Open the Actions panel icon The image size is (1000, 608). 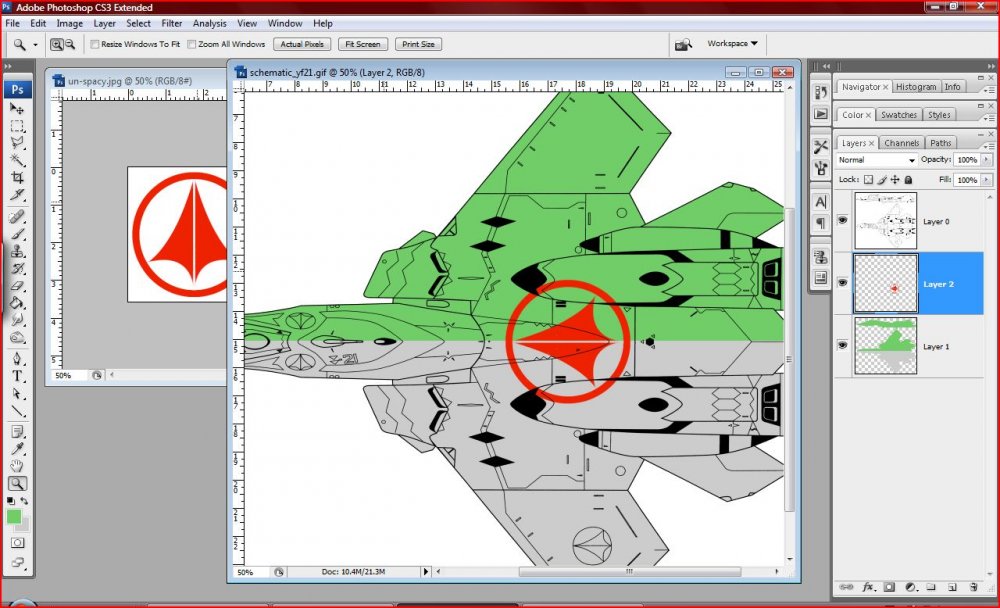(x=821, y=114)
